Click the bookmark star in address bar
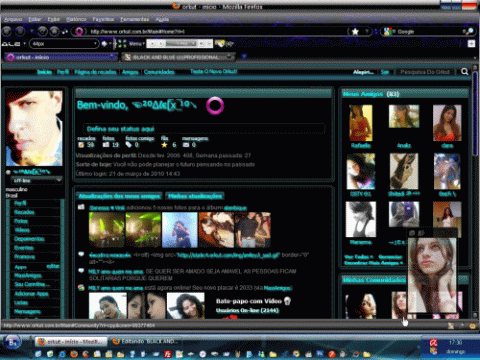The height and width of the screenshot is (360, 480). point(355,32)
